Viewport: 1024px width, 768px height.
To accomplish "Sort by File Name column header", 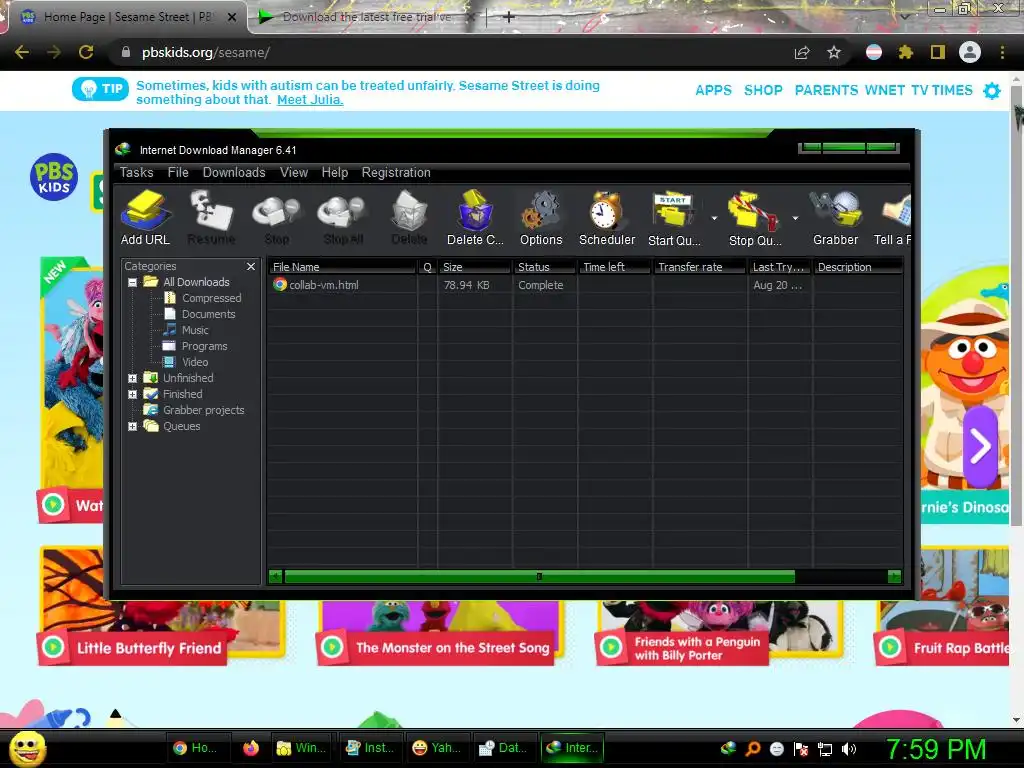I will 342,266.
